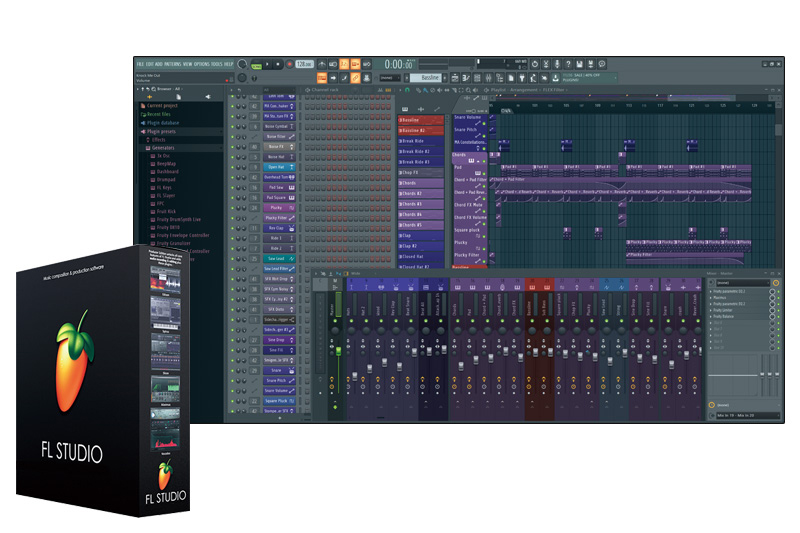Open the FILE menu
The height and width of the screenshot is (533, 800).
click(x=140, y=64)
